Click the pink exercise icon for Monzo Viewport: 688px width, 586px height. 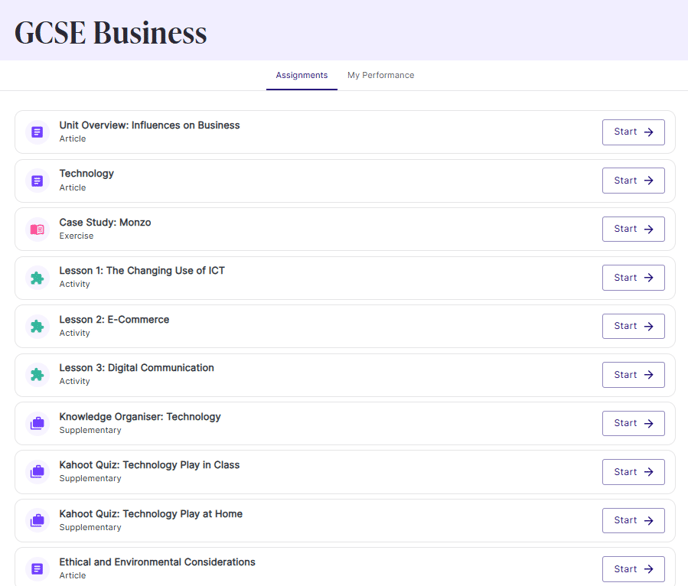pos(37,229)
